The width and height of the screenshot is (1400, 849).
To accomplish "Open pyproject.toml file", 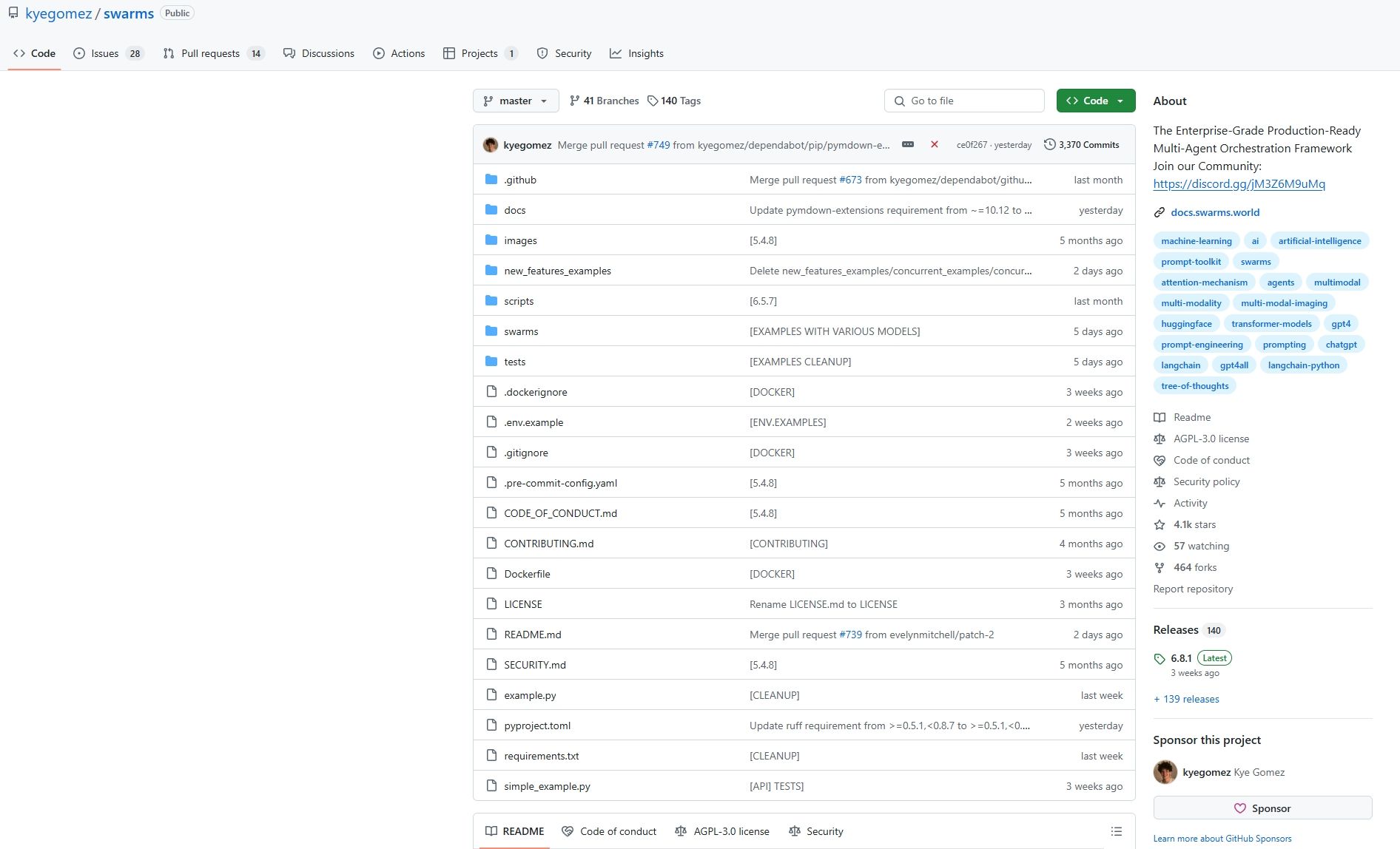I will click(537, 725).
